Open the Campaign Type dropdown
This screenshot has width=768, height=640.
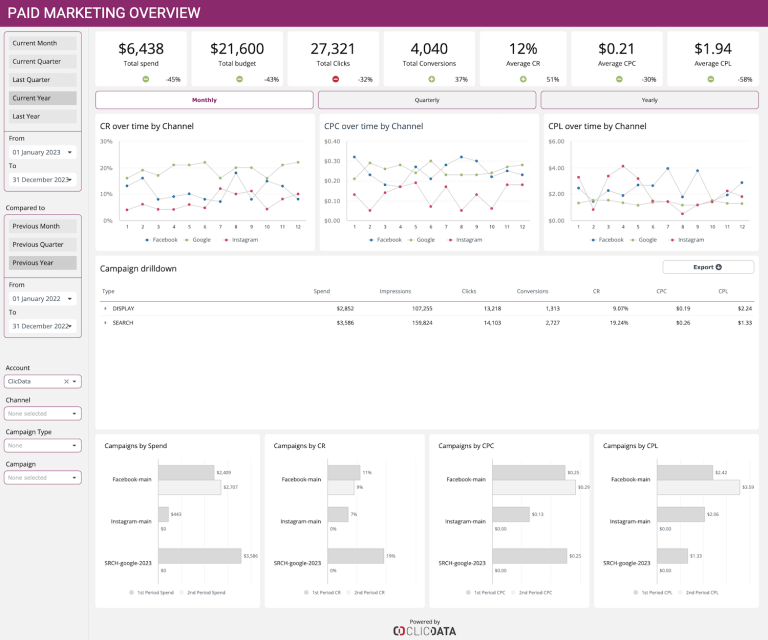point(43,445)
